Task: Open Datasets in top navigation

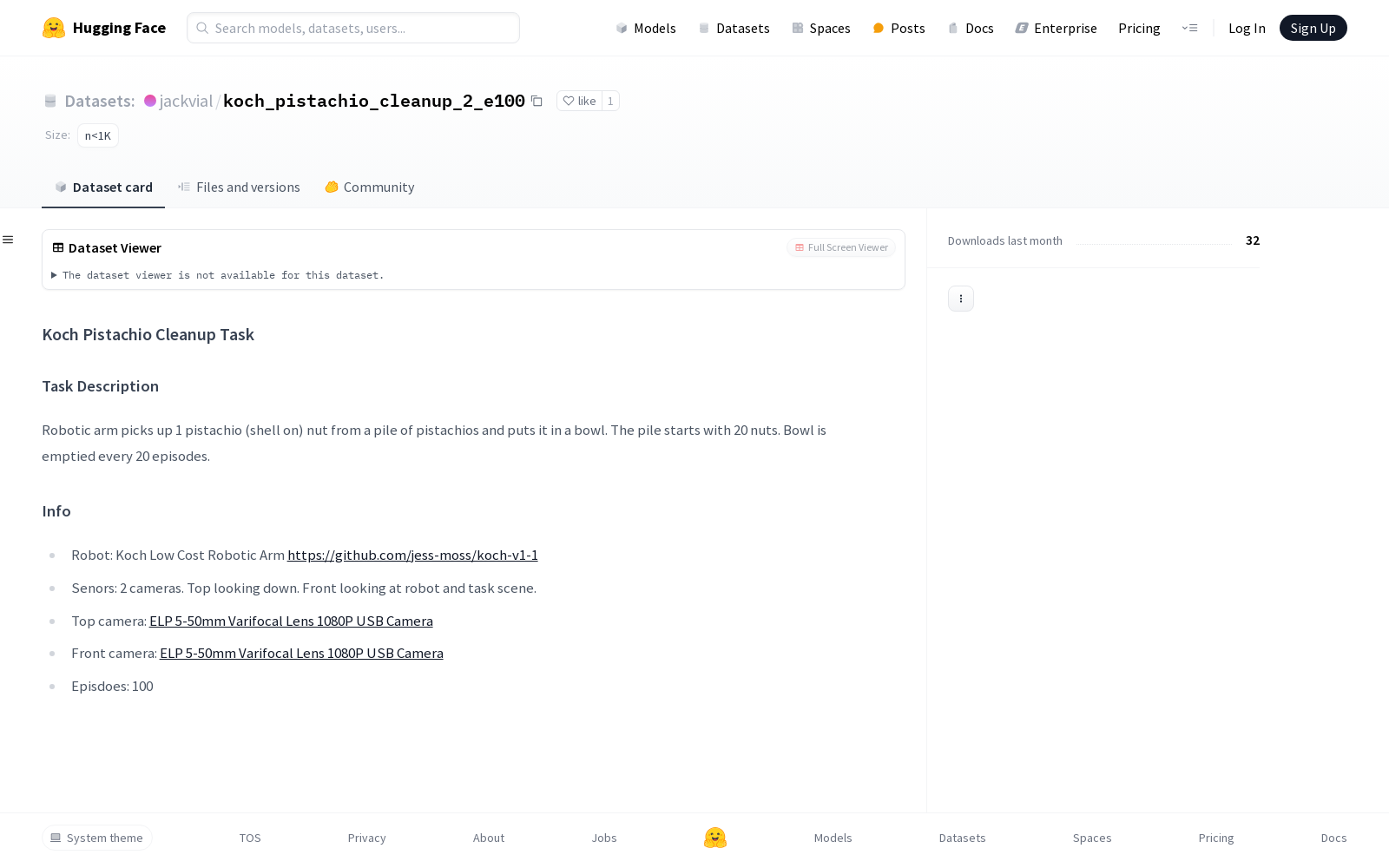Action: (734, 28)
